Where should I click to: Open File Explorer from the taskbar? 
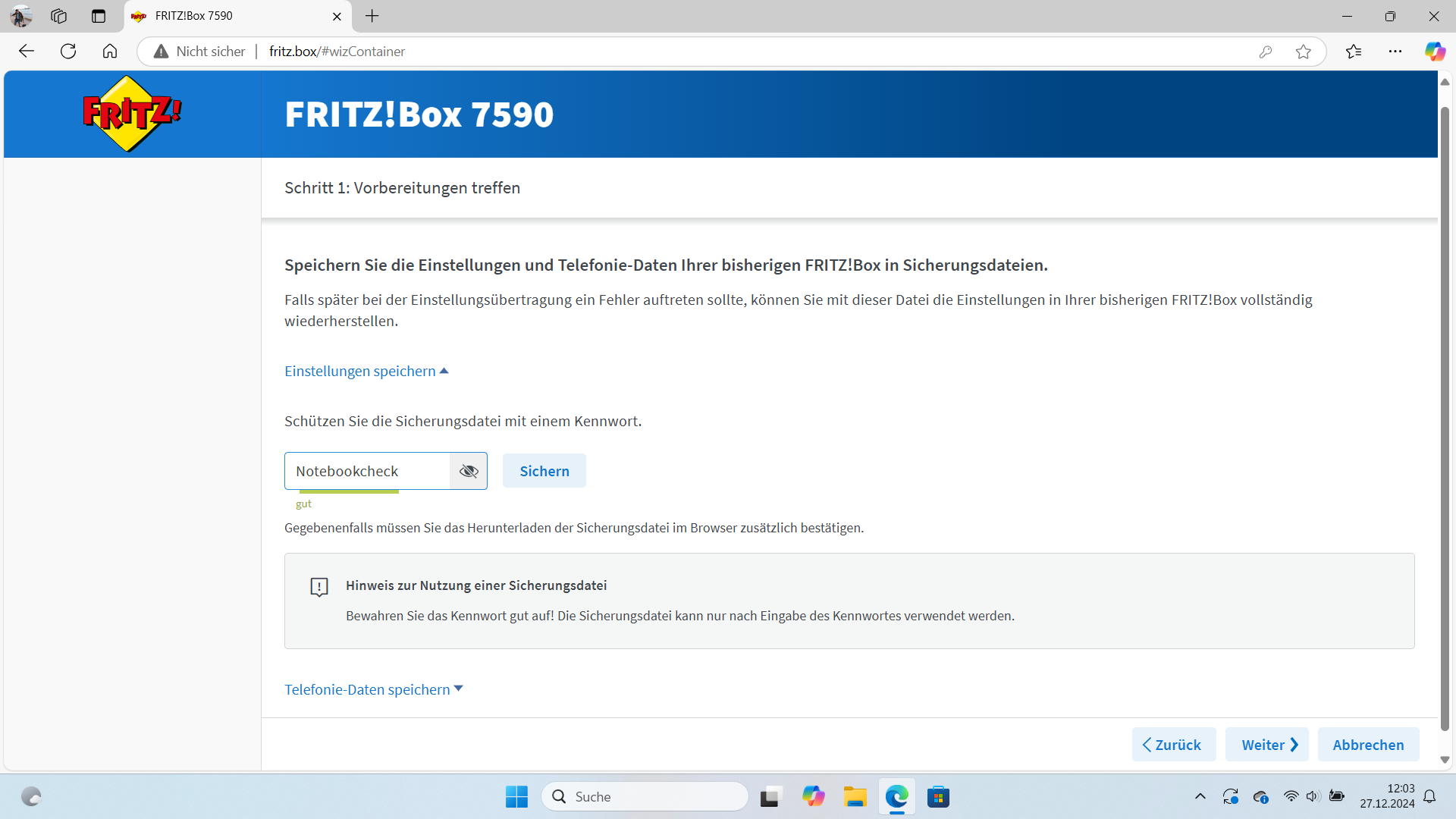[855, 797]
